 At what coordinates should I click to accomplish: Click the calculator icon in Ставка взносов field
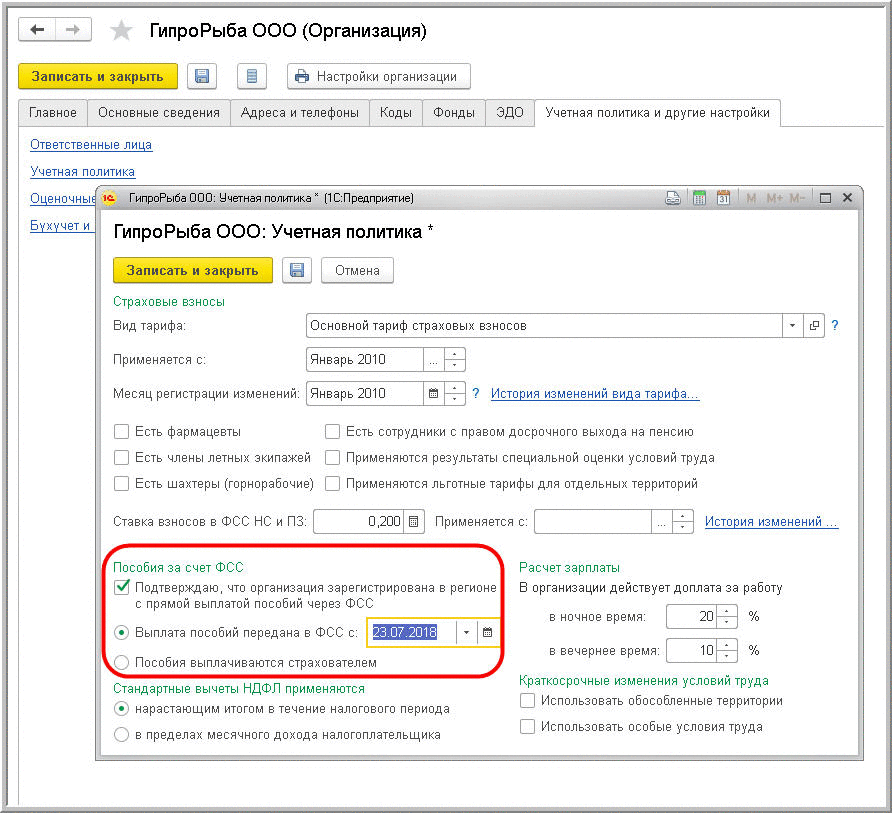pos(415,521)
